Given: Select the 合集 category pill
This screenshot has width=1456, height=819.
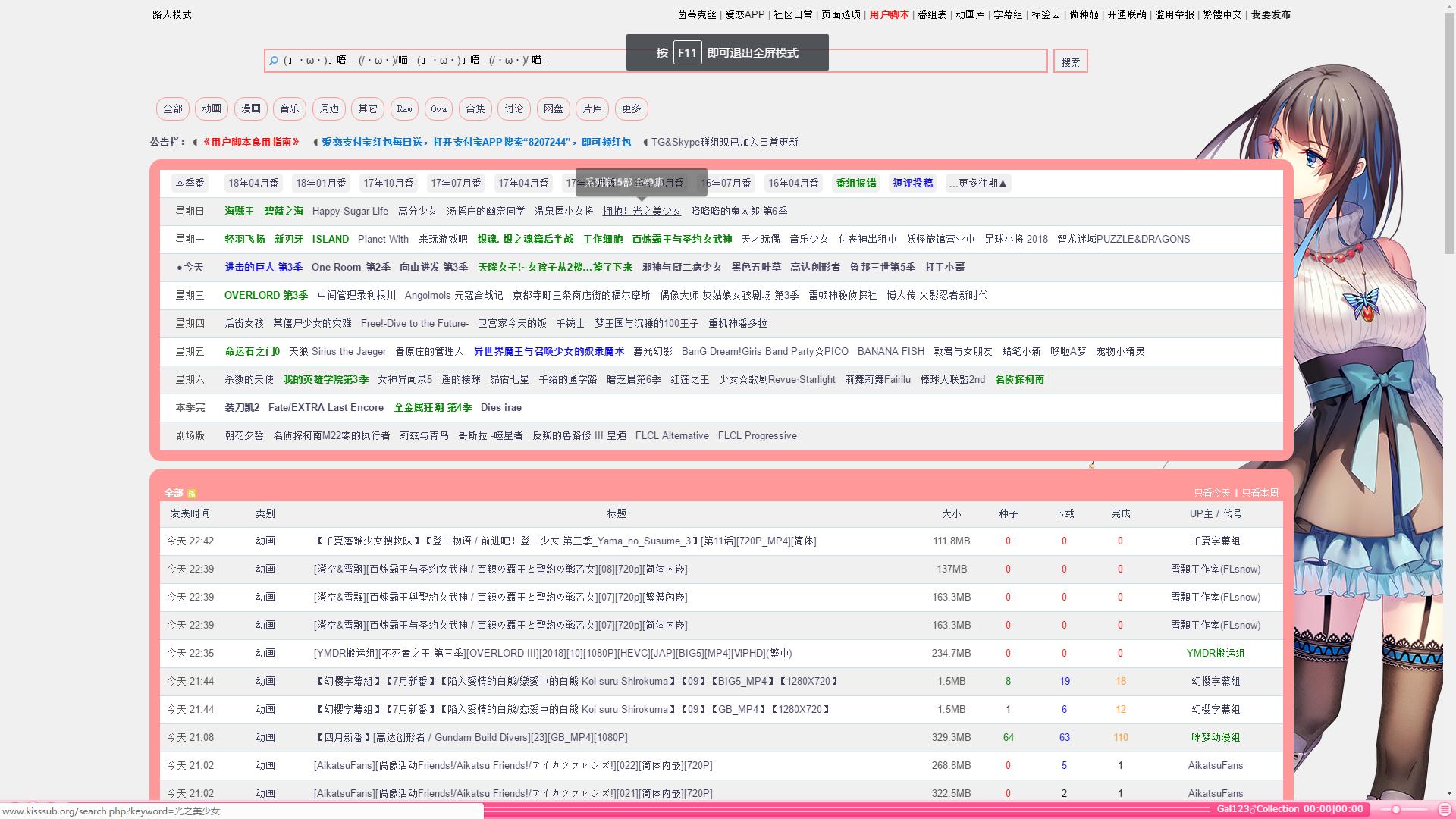Looking at the screenshot, I should tap(475, 108).
